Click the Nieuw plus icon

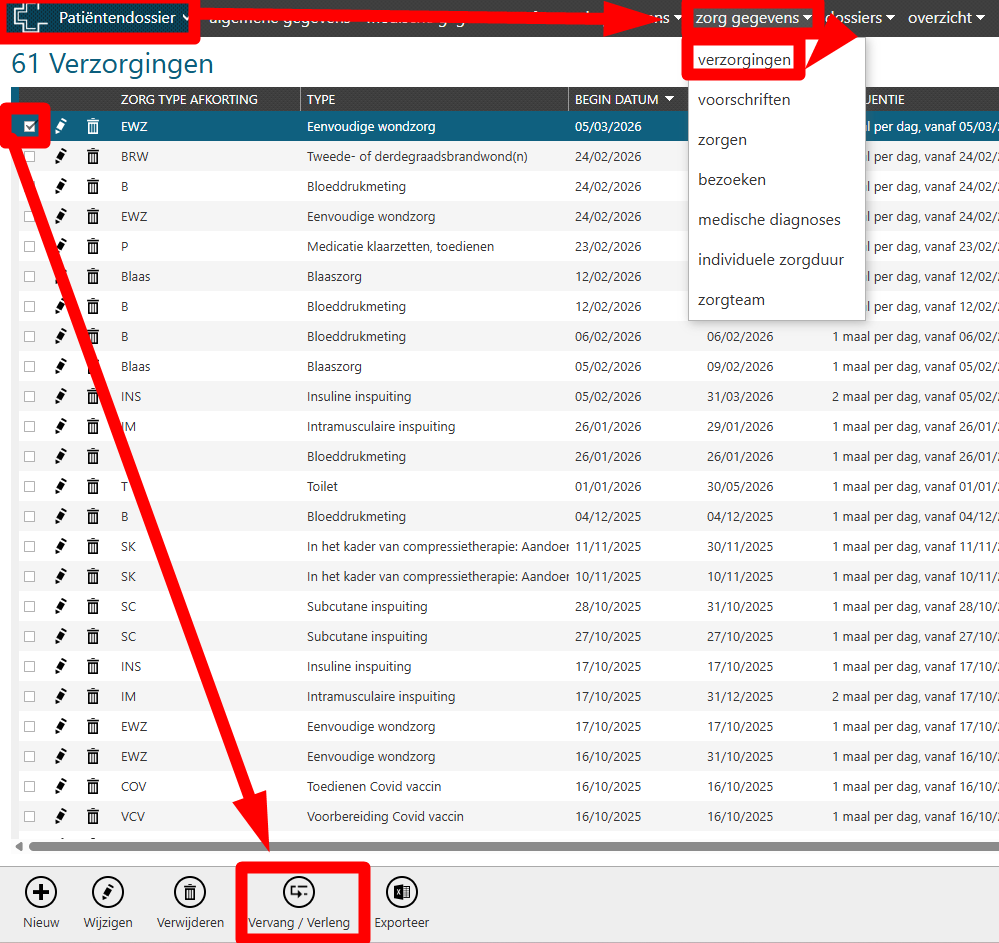tap(41, 892)
